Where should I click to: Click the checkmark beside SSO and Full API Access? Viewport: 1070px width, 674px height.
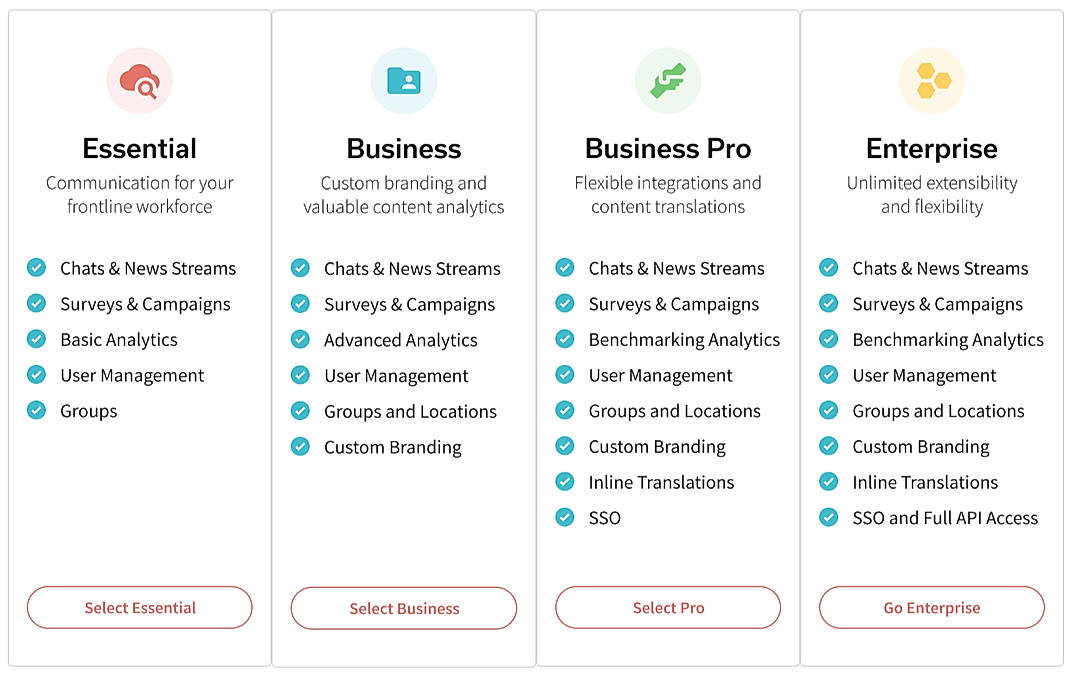tap(828, 518)
